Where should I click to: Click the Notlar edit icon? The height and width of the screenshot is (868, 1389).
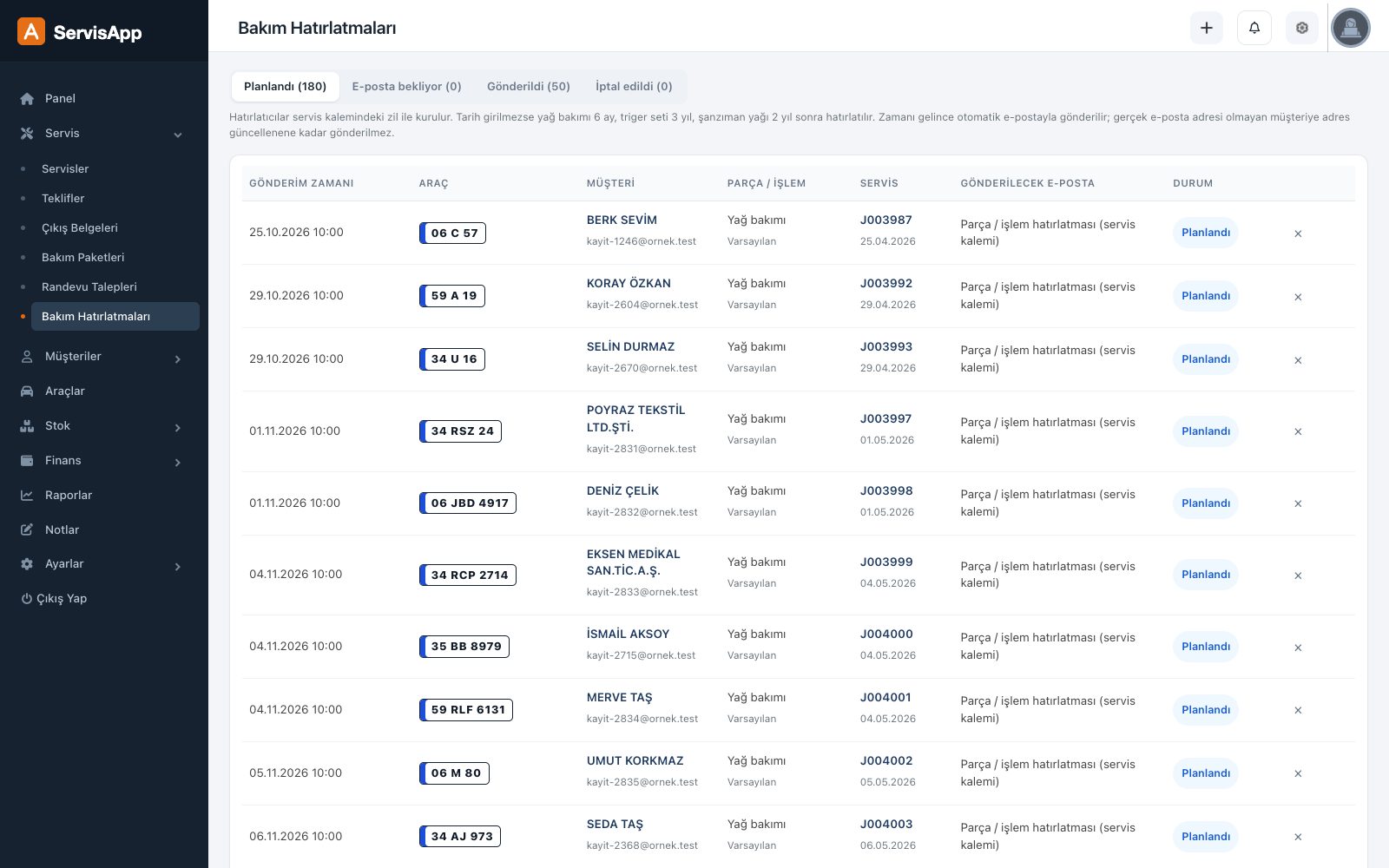27,529
